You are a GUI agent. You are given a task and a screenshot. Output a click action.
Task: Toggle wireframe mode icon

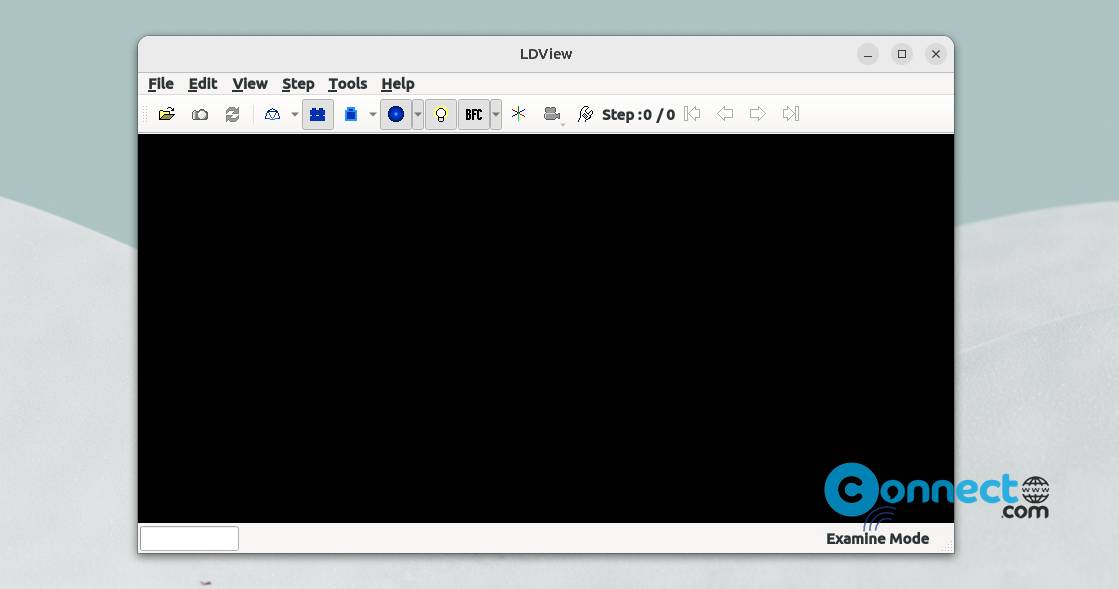click(272, 114)
